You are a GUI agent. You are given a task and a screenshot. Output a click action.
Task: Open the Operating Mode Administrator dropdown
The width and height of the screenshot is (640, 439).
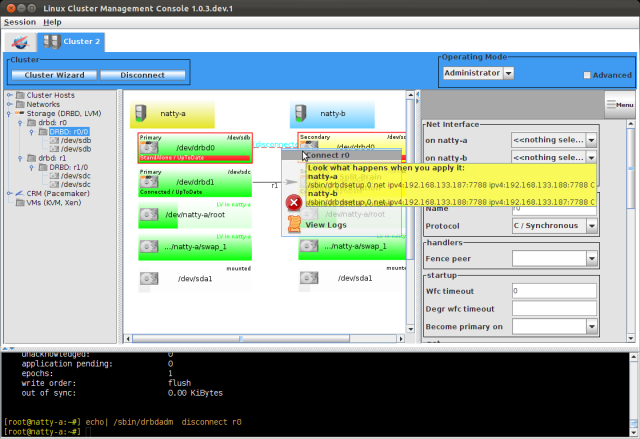508,73
